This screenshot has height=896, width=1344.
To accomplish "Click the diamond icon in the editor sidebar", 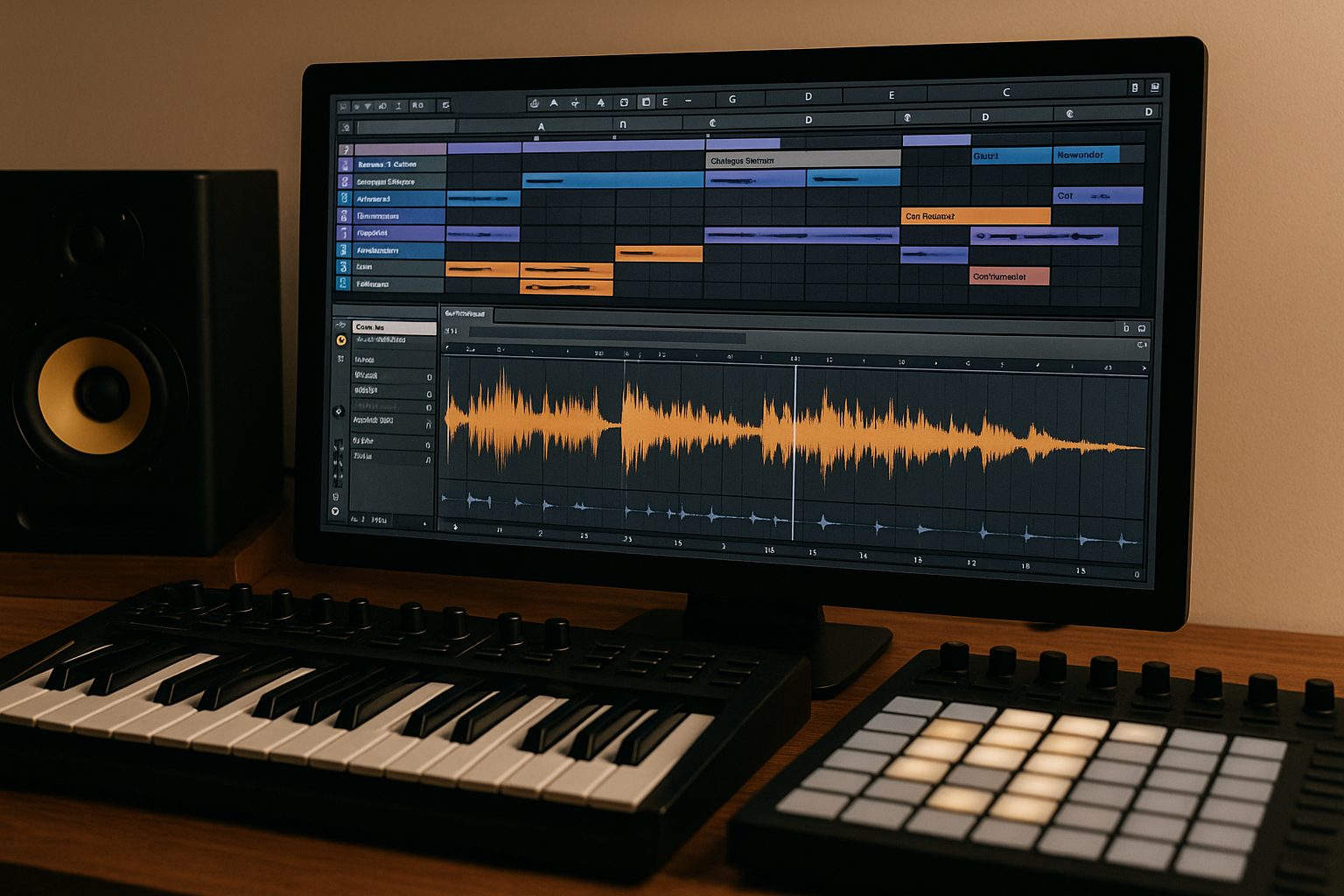I will [339, 411].
